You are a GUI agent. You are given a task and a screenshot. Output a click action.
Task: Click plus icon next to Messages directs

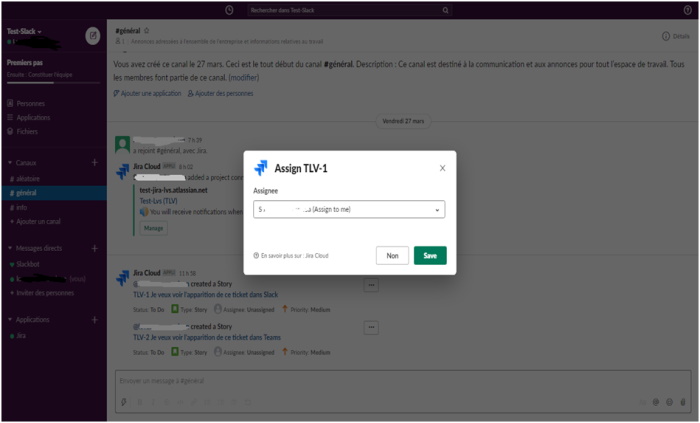tap(95, 248)
